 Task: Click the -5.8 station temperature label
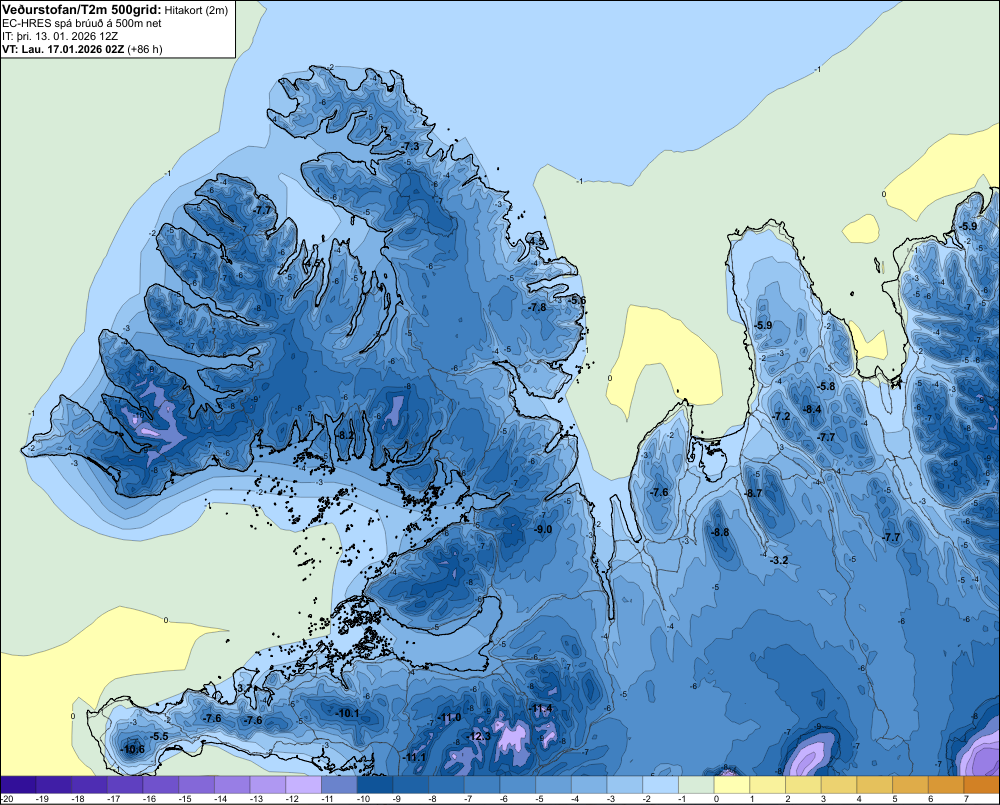(827, 386)
